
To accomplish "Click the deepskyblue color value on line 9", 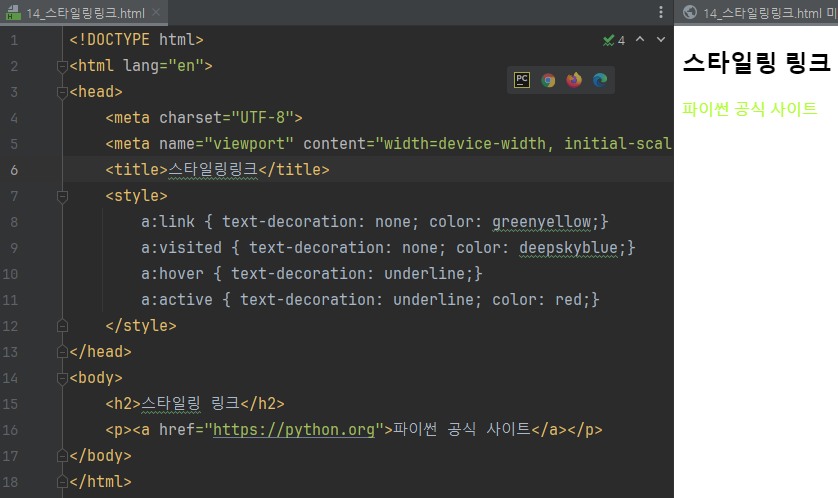I will [569, 248].
